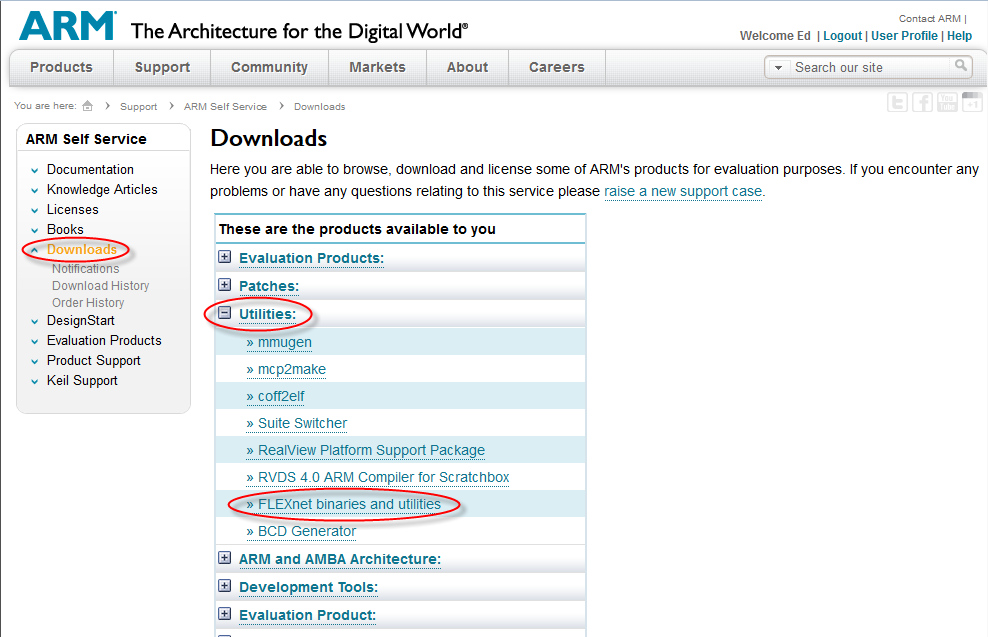Open the YouTube social icon

coord(946,102)
